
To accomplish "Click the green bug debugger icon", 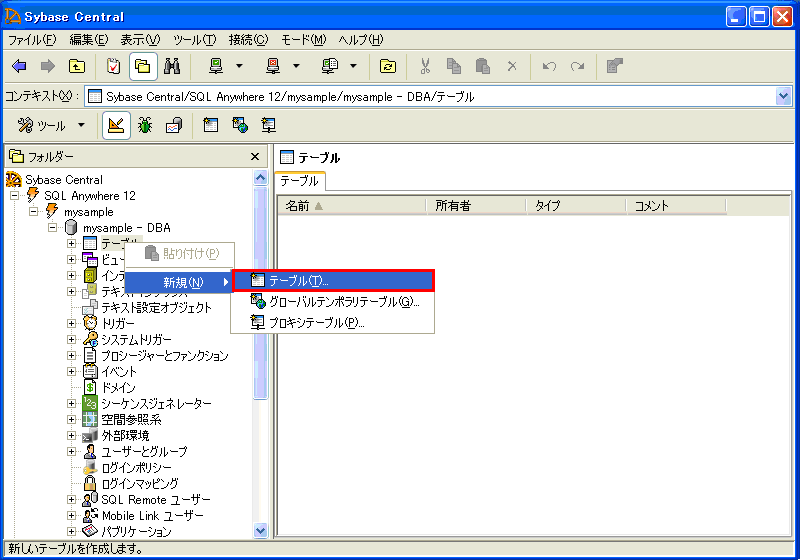I will point(145,126).
